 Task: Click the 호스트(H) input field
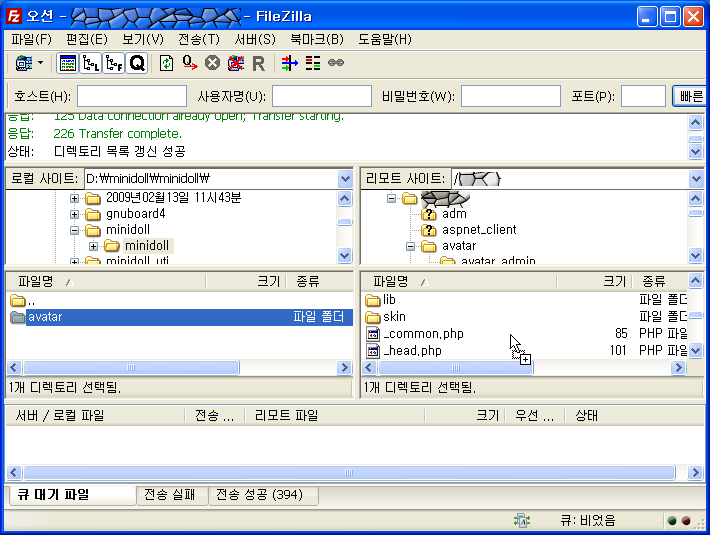pos(132,96)
